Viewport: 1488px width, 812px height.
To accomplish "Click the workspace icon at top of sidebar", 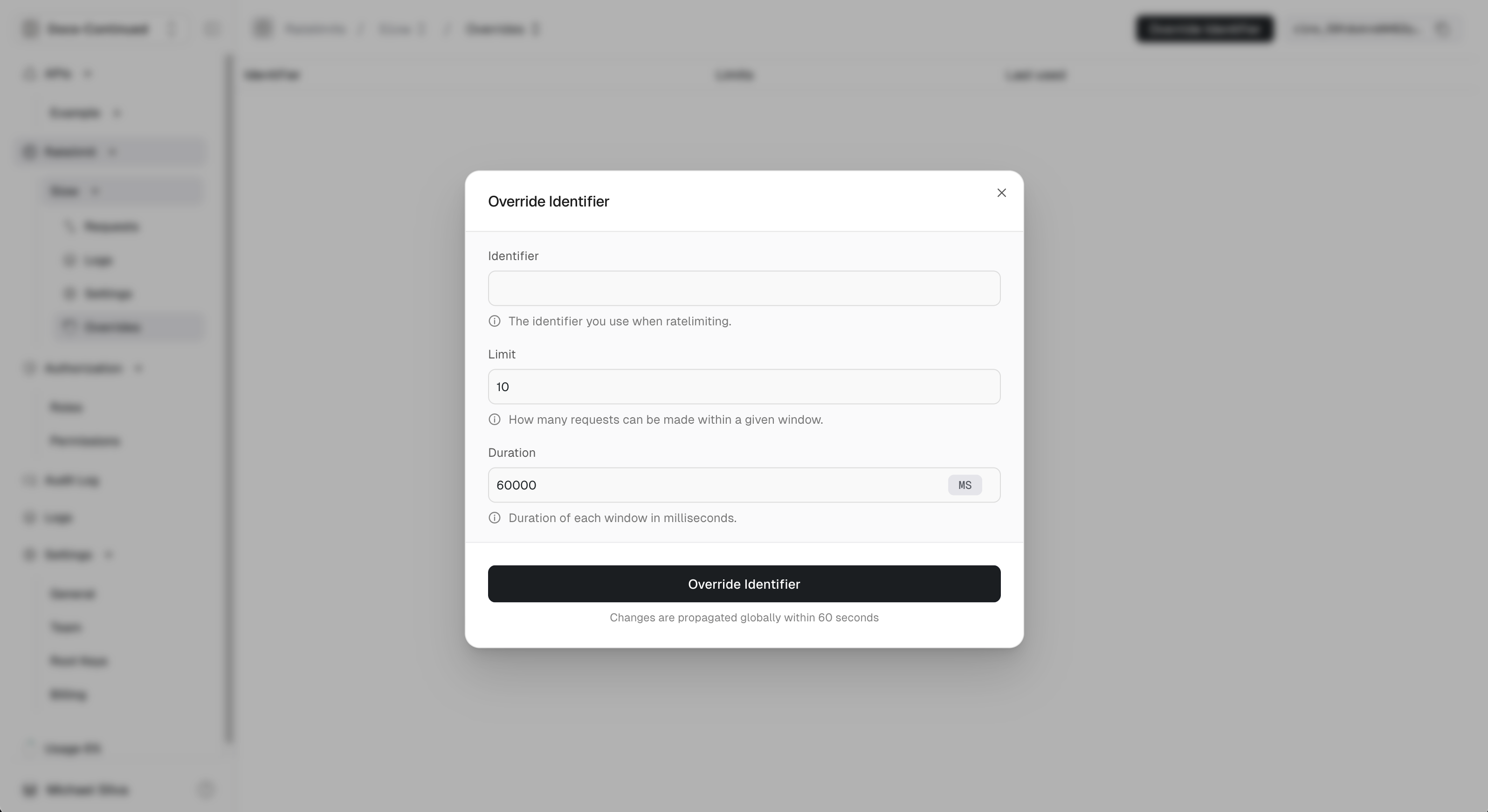I will tap(29, 28).
